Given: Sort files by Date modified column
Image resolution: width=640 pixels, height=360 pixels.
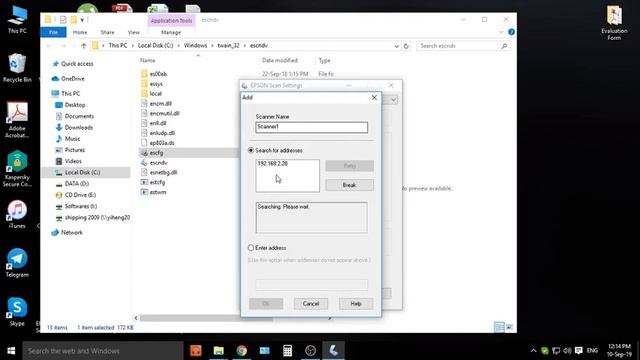Looking at the screenshot, I should [x=280, y=60].
